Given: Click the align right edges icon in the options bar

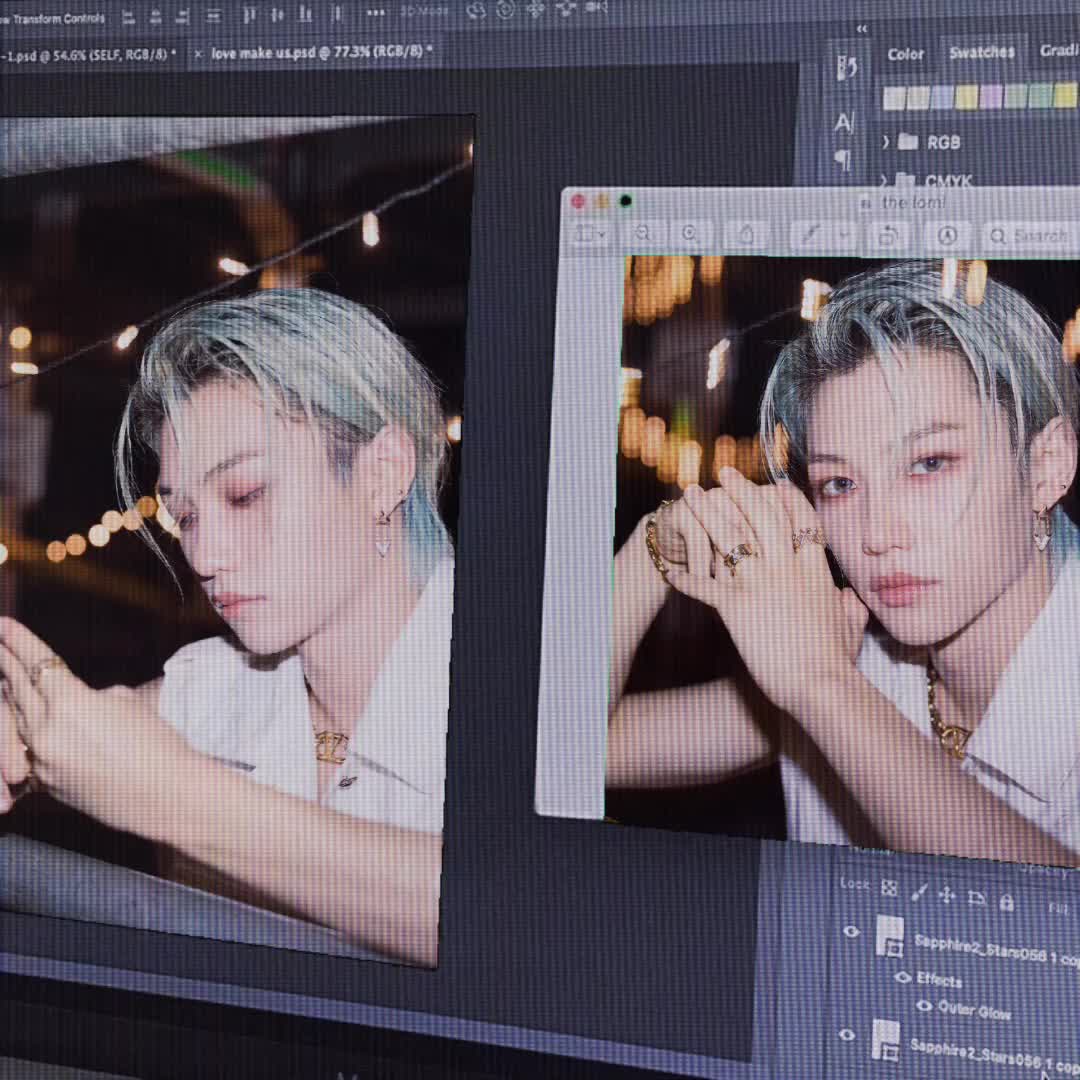Looking at the screenshot, I should click(183, 17).
